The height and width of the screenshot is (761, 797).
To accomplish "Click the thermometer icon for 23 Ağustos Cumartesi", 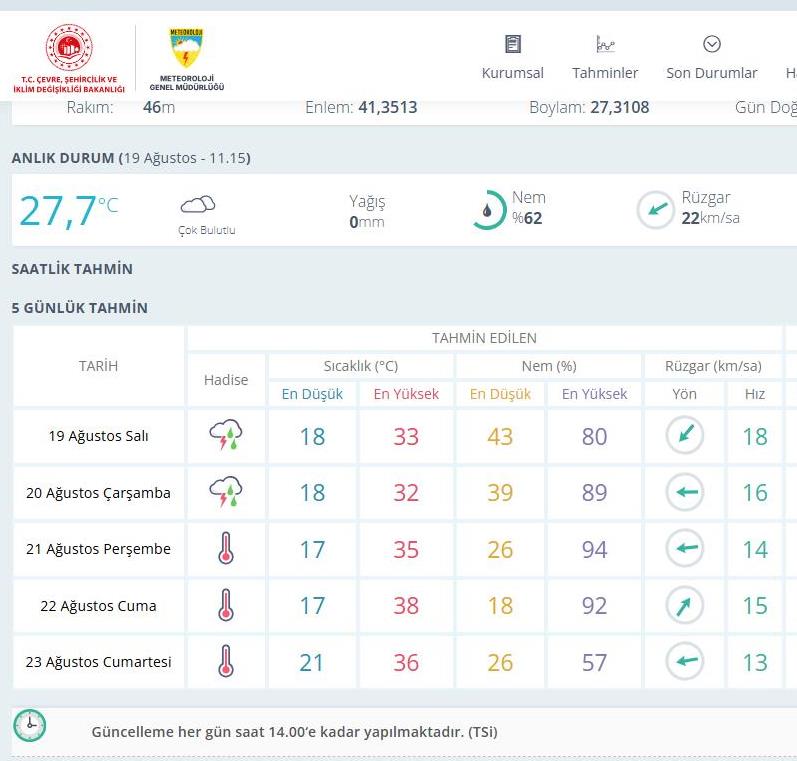I will [225, 661].
